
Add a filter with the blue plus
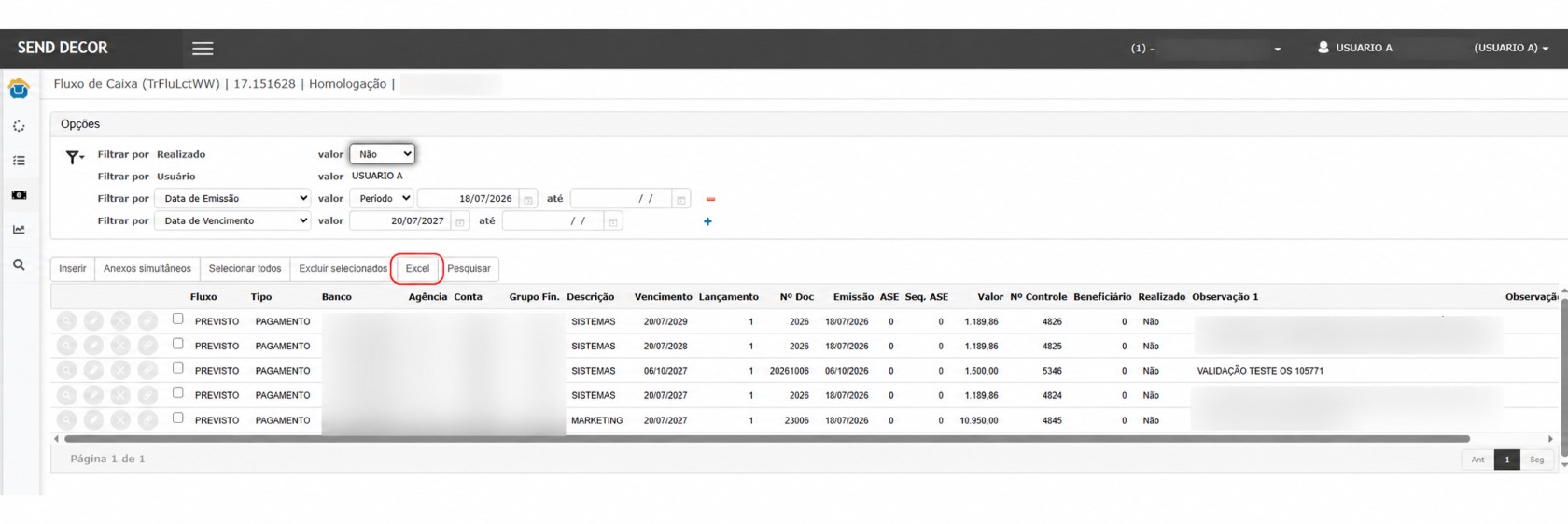coord(707,221)
